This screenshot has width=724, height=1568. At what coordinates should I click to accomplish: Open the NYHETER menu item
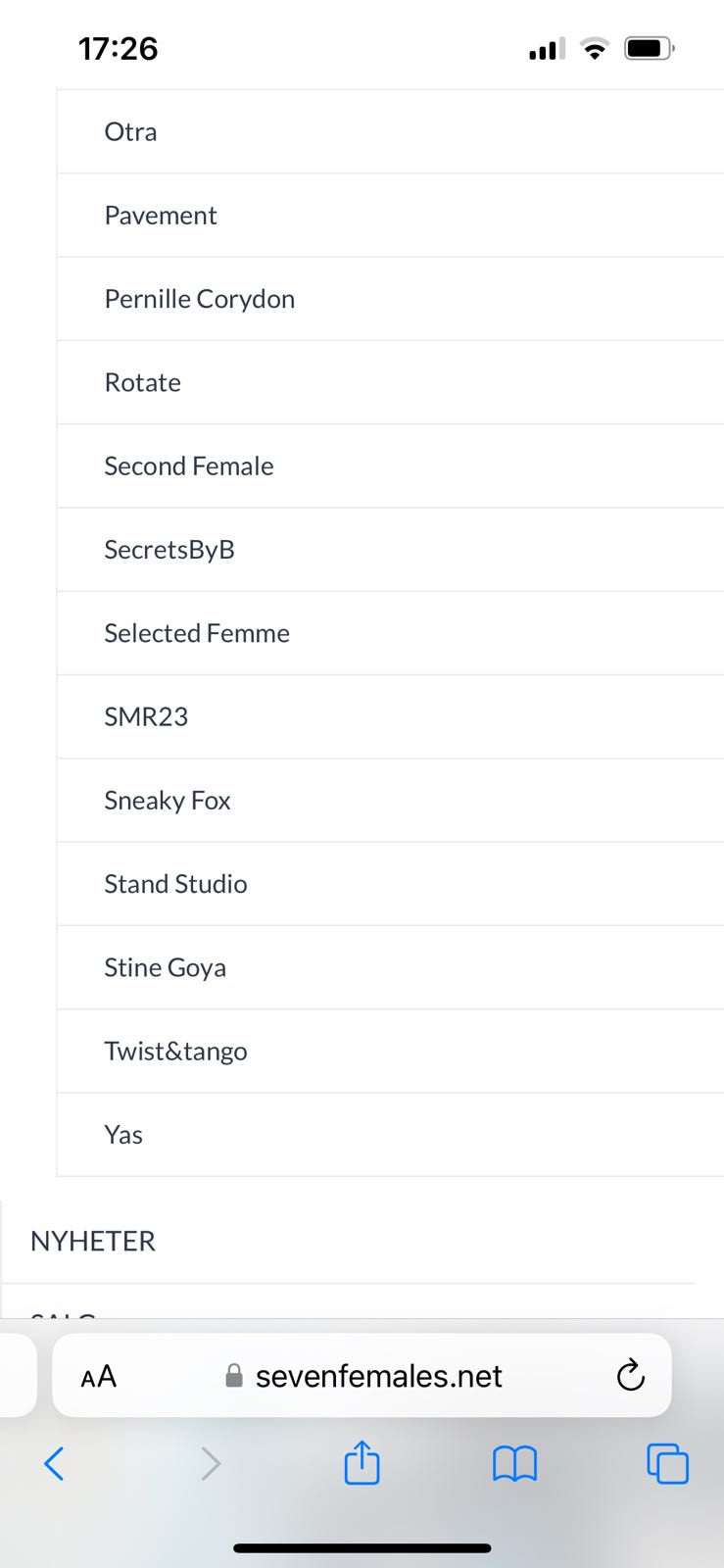coord(93,1241)
